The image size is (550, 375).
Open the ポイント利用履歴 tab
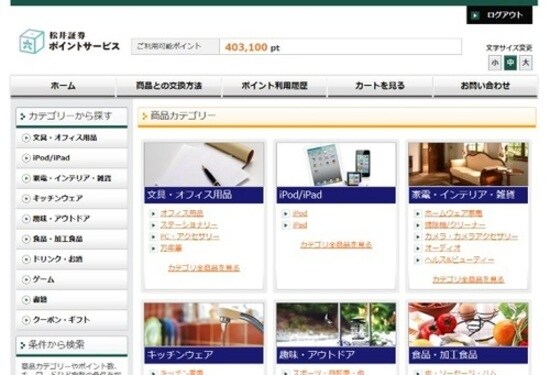click(274, 86)
